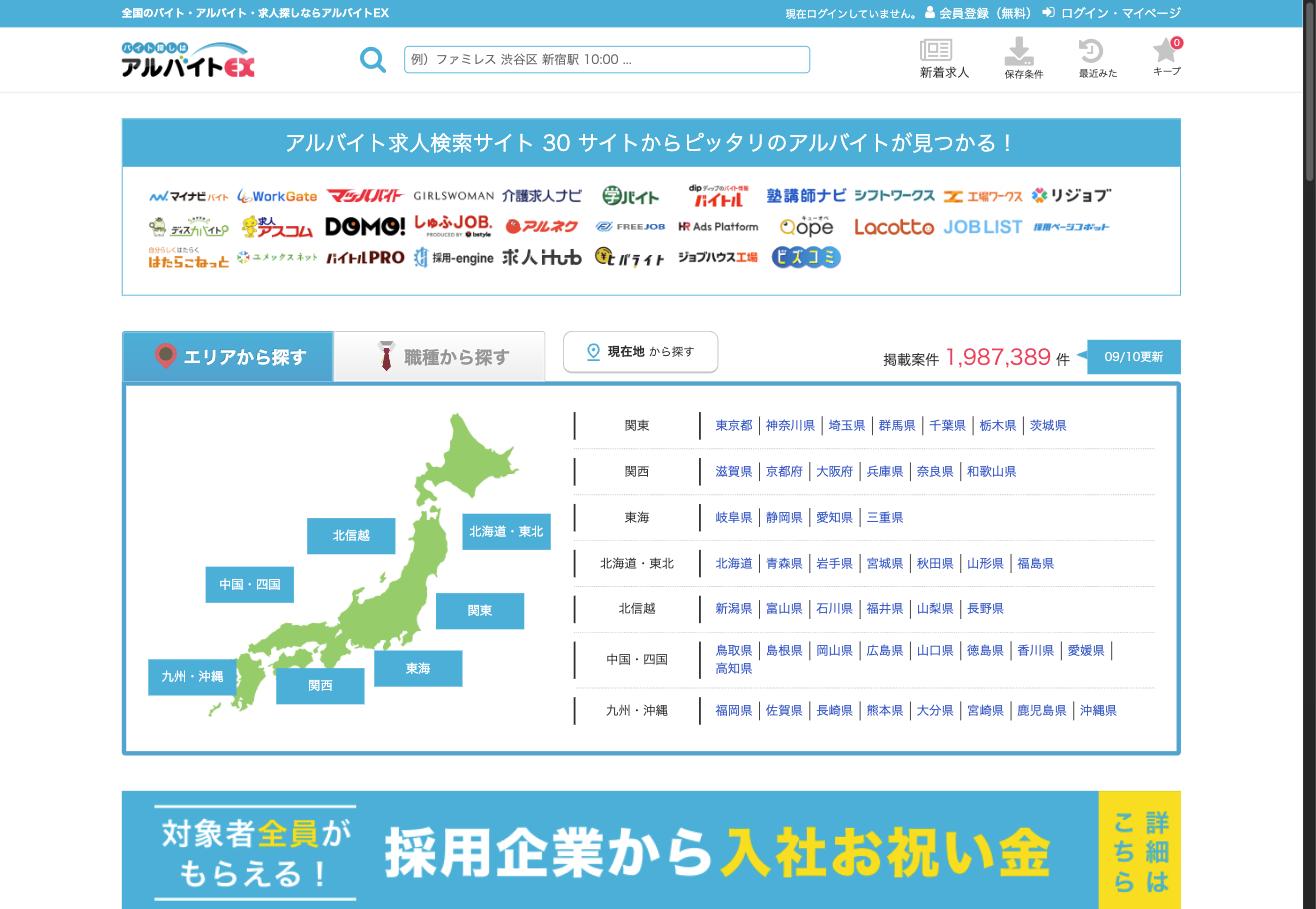Click the Lacotto logo
Viewport: 1316px width, 909px height.
894,227
